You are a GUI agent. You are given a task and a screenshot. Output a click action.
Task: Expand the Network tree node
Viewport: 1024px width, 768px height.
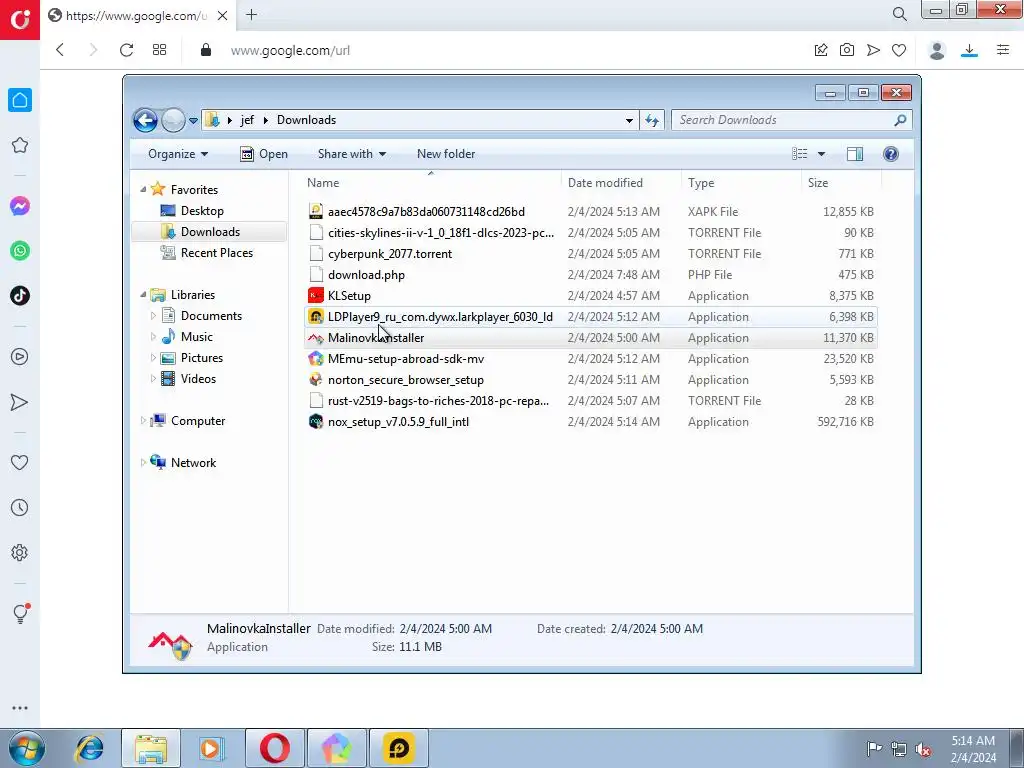(x=143, y=462)
